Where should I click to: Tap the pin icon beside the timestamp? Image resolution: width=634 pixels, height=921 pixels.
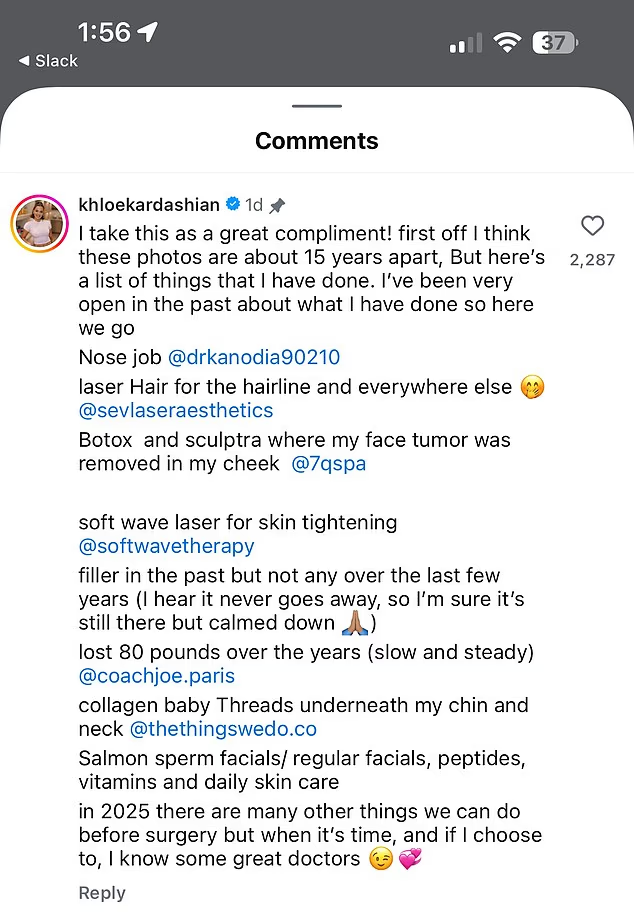[277, 205]
